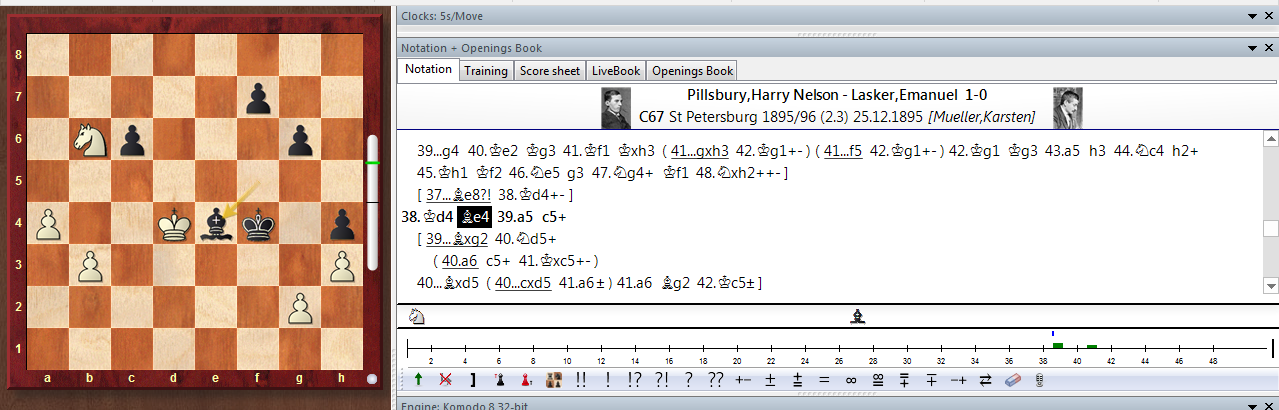Open the Notation + Openings Book pane menu arrow
Image resolution: width=1279 pixels, height=410 pixels.
tap(1252, 48)
